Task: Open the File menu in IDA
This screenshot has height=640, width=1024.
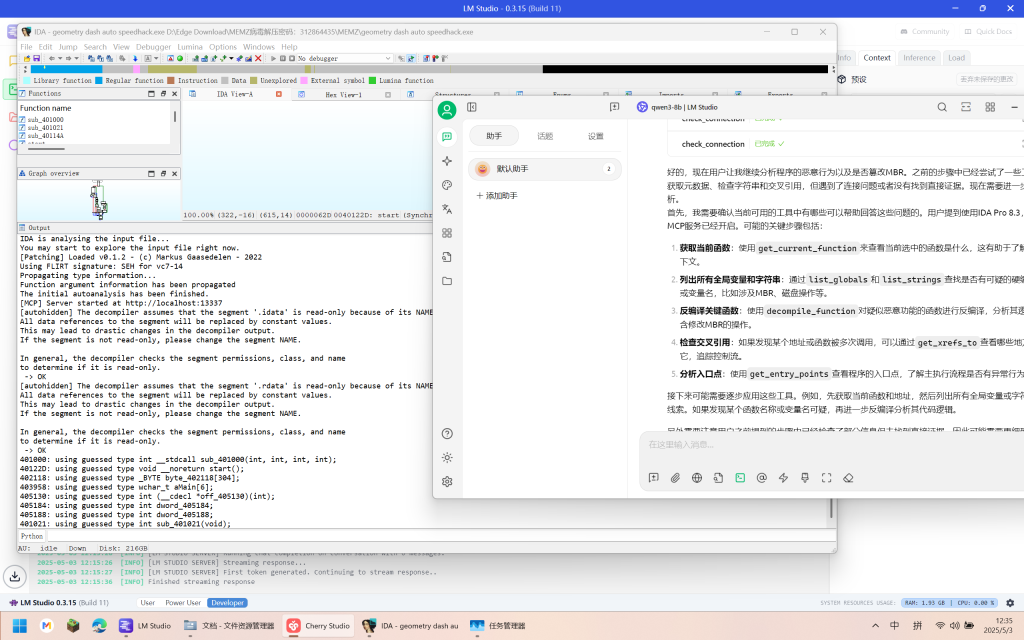Action: point(26,47)
